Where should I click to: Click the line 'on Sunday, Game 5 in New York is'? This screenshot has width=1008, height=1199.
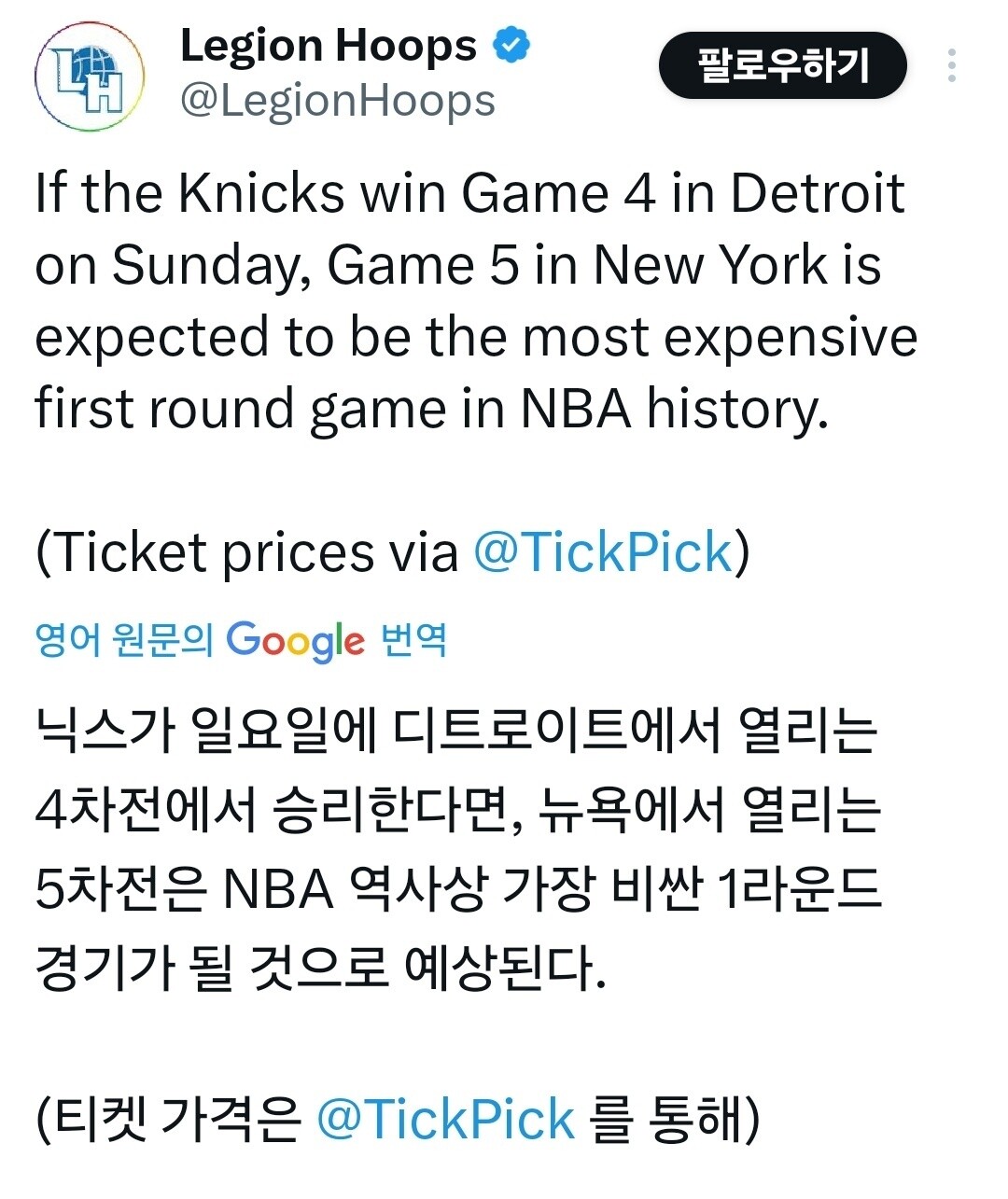(x=457, y=265)
